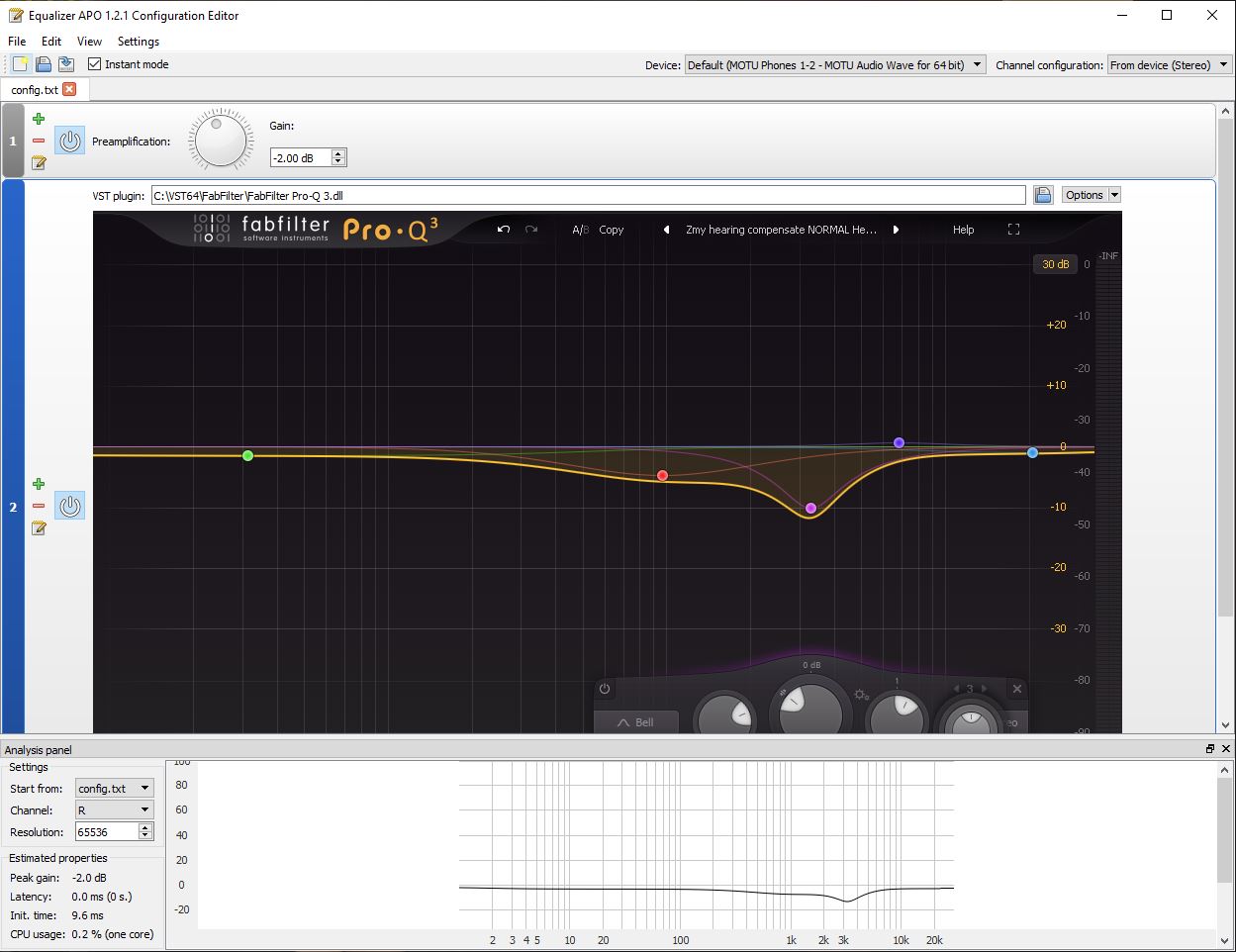
Task: Click Copy in Pro-Q header
Action: [612, 230]
